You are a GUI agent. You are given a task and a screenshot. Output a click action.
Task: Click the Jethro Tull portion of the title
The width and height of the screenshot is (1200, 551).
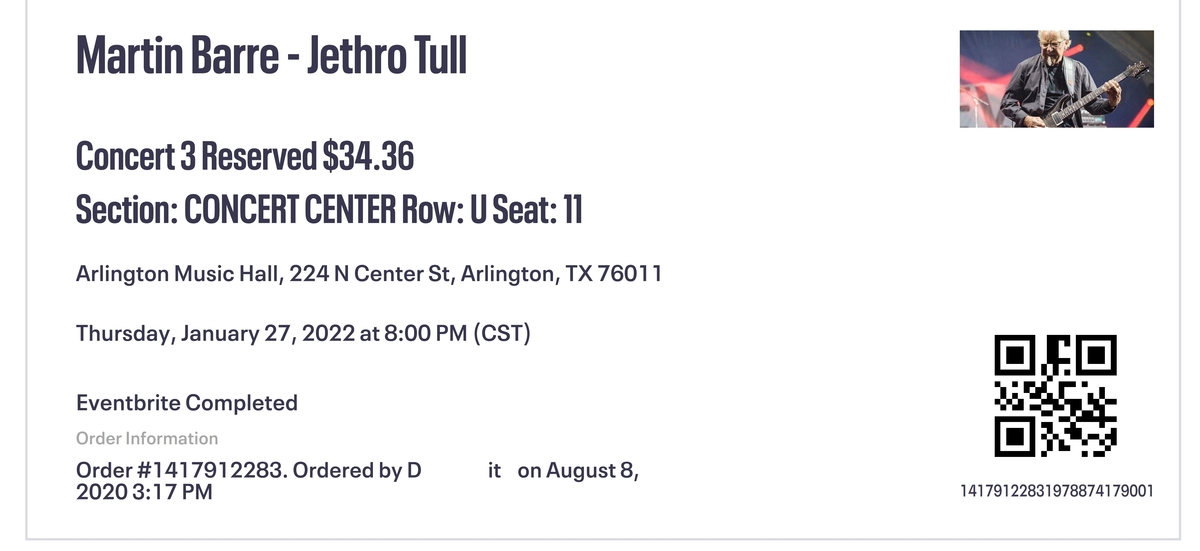coord(386,56)
